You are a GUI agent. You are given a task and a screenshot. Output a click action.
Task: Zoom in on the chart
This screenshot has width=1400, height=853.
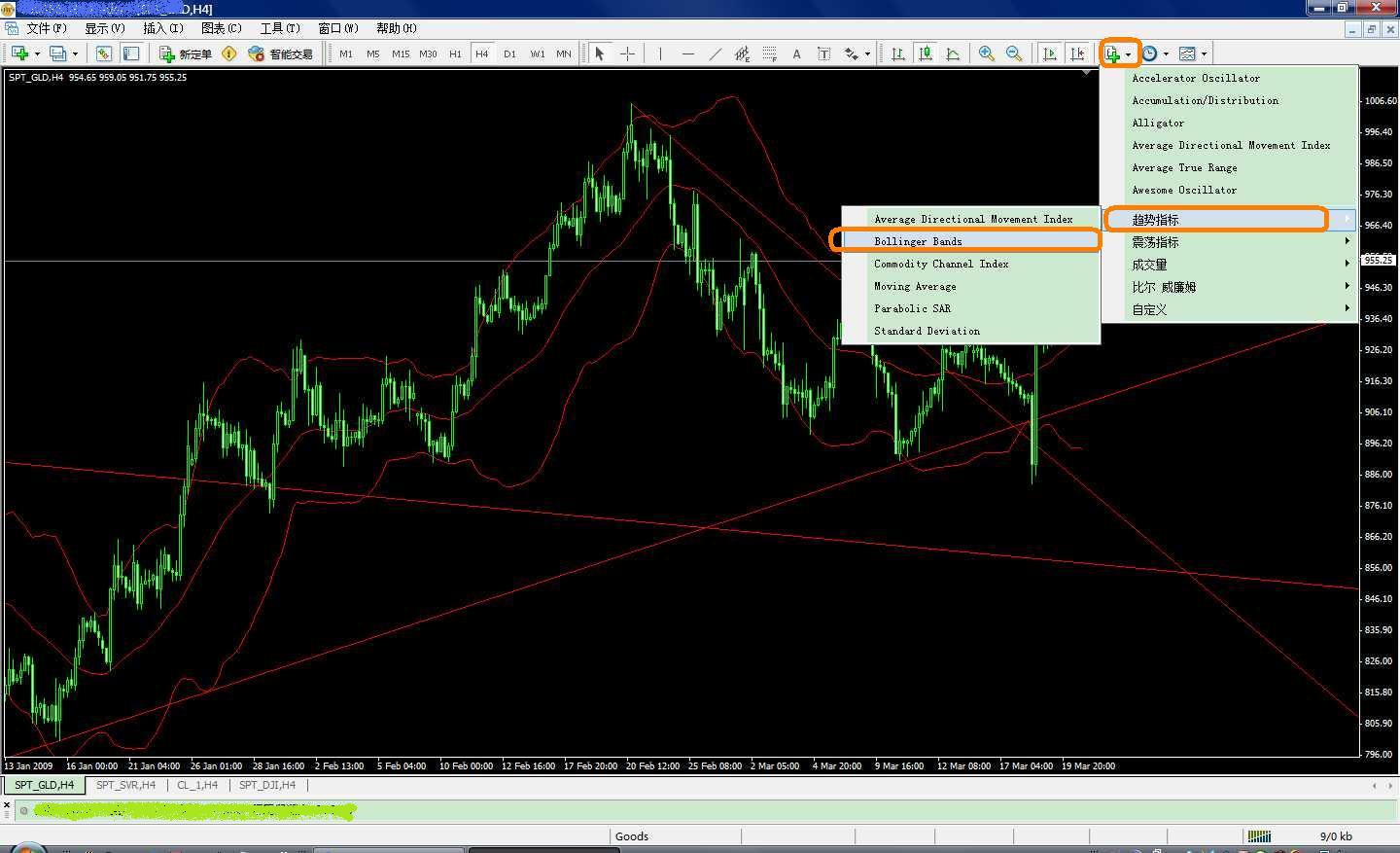[x=987, y=53]
